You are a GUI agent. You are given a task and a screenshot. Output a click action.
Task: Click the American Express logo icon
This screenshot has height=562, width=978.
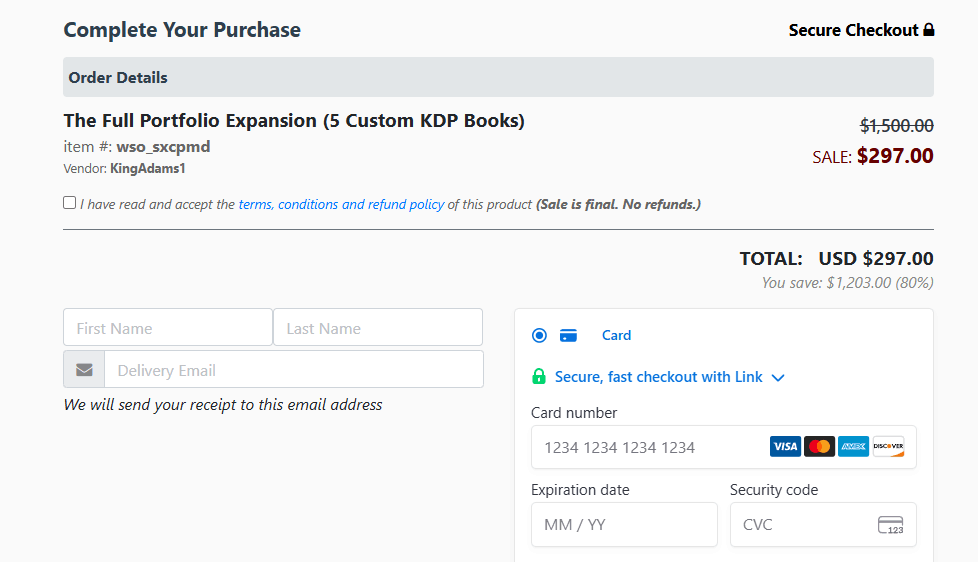click(853, 447)
